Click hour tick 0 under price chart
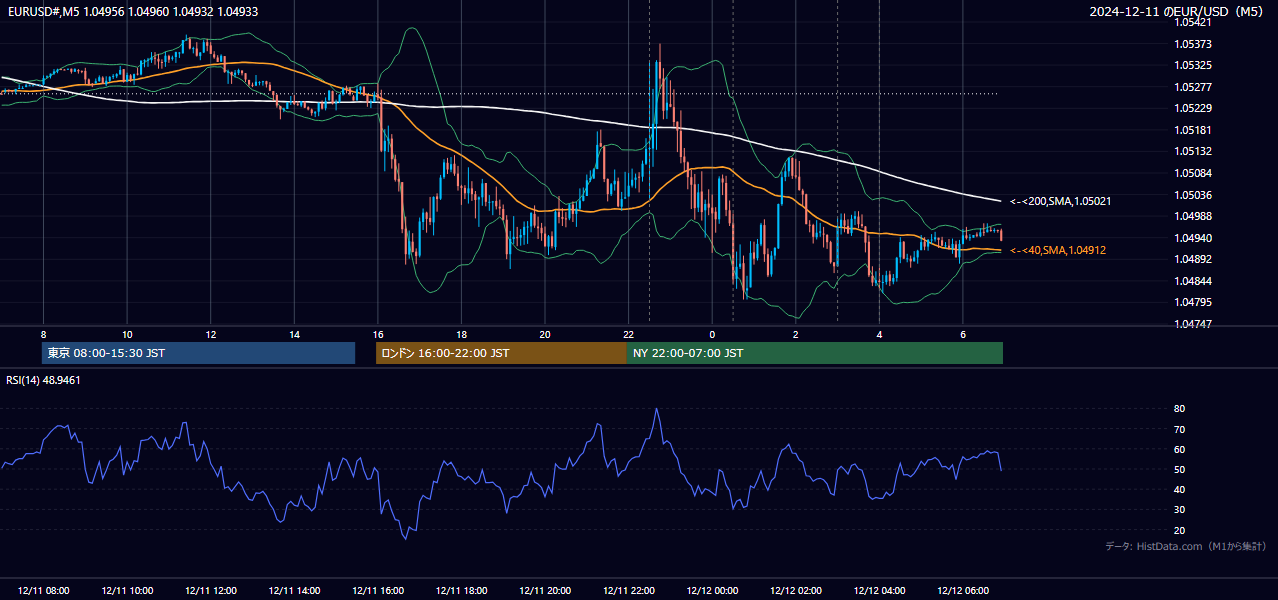The height and width of the screenshot is (600, 1278). click(x=712, y=334)
